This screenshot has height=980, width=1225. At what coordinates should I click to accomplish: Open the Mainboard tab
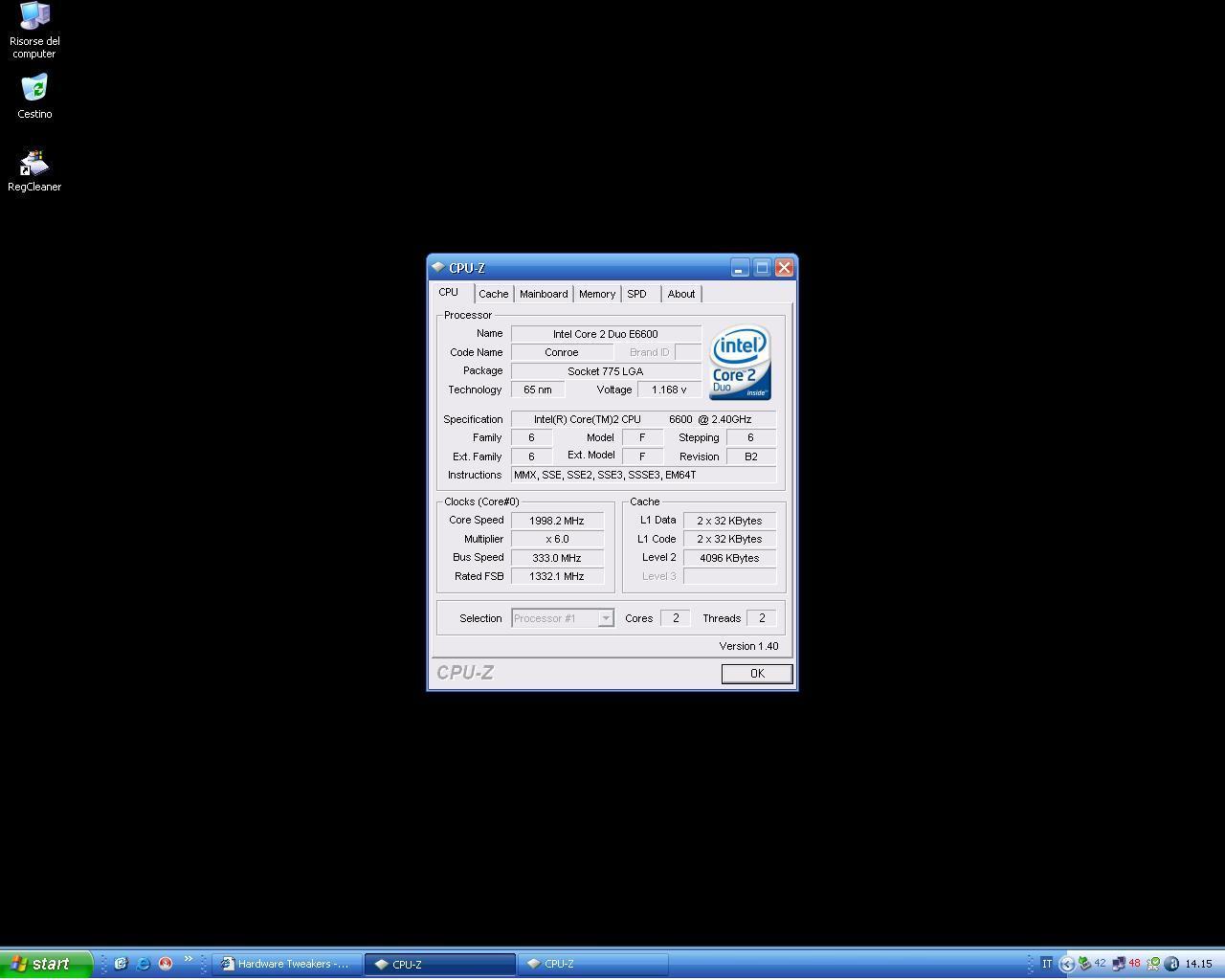coord(544,294)
